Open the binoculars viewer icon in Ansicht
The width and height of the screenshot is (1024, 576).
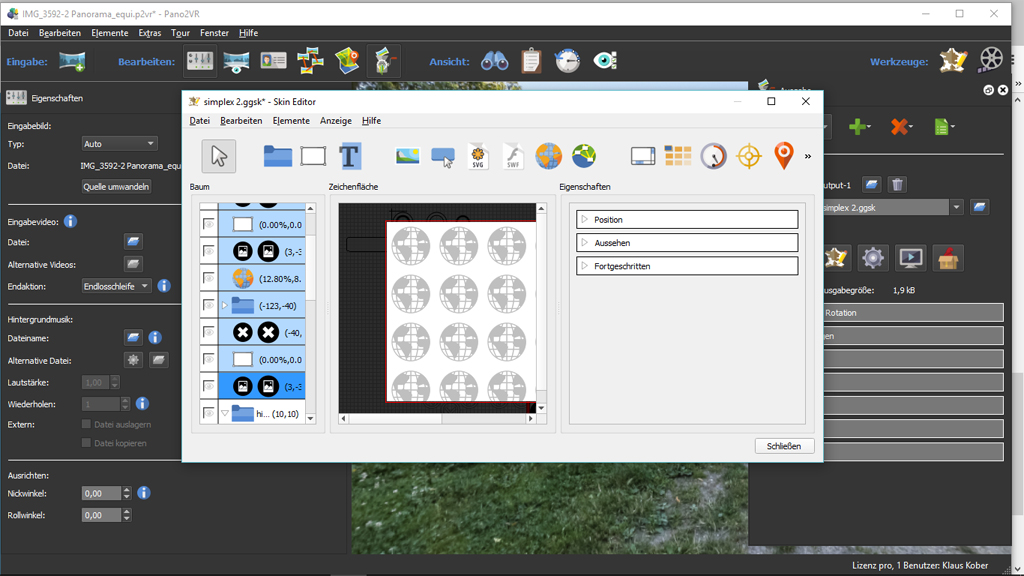coord(495,61)
